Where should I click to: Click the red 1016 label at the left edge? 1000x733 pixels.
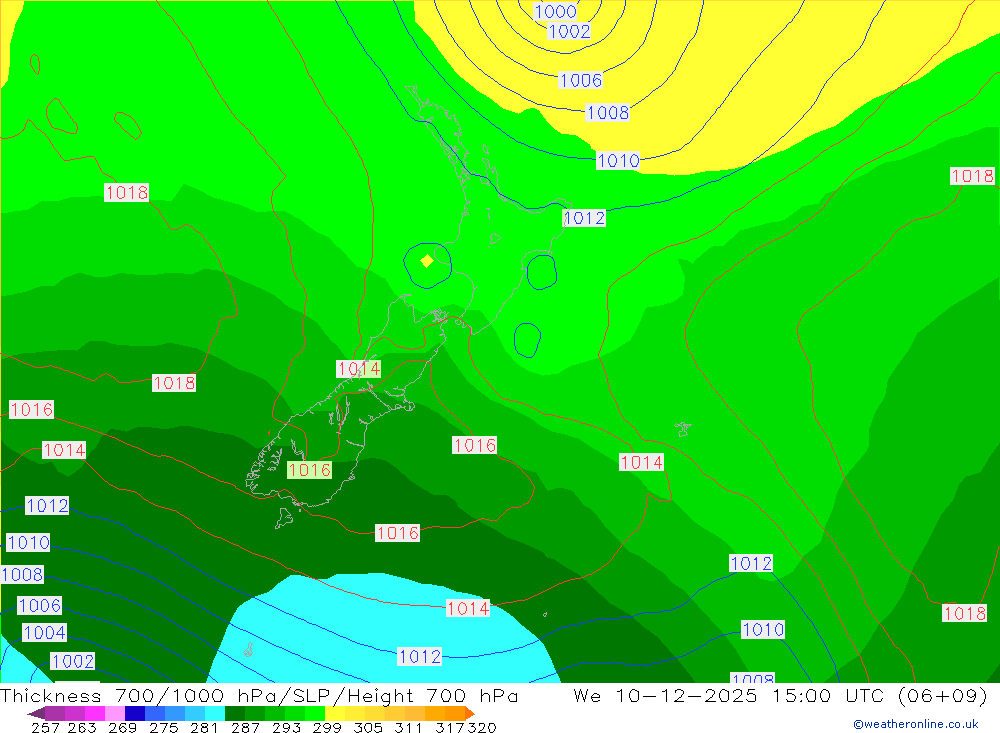[x=31, y=409]
